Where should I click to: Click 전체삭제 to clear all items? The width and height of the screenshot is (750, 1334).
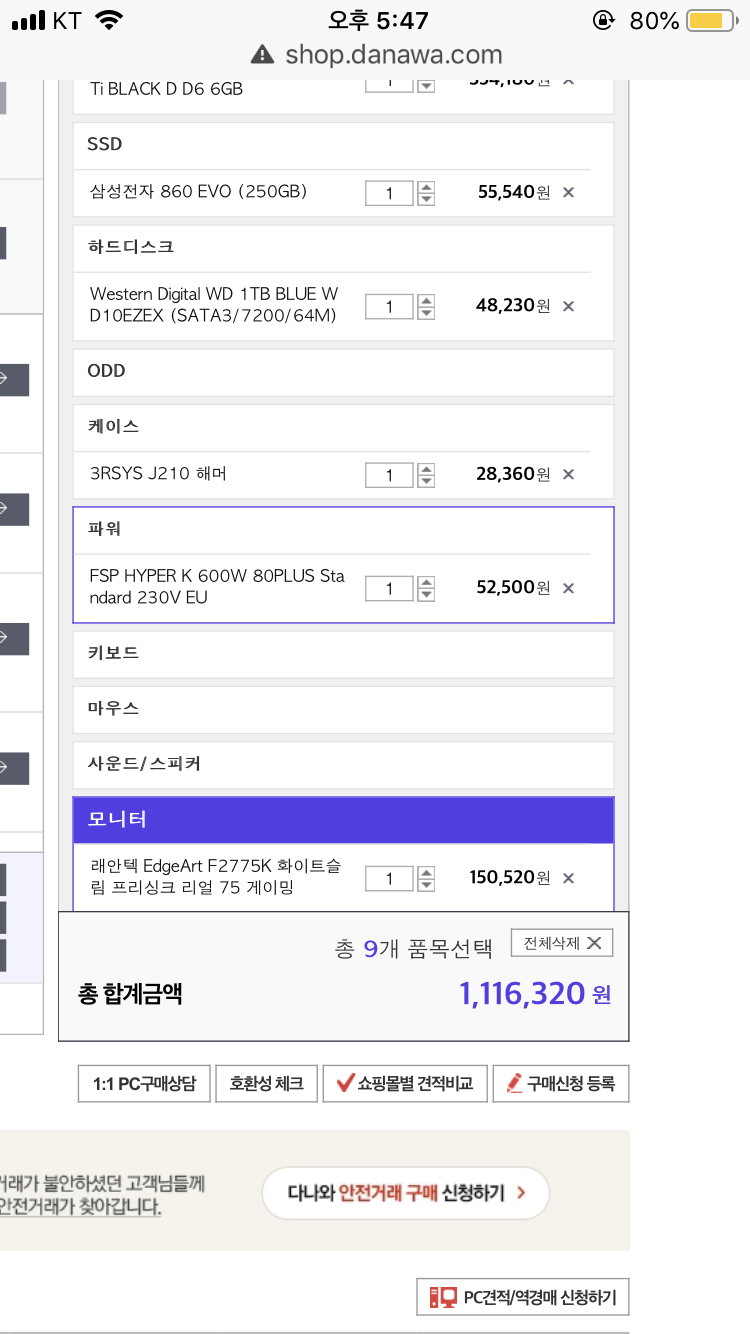(562, 943)
